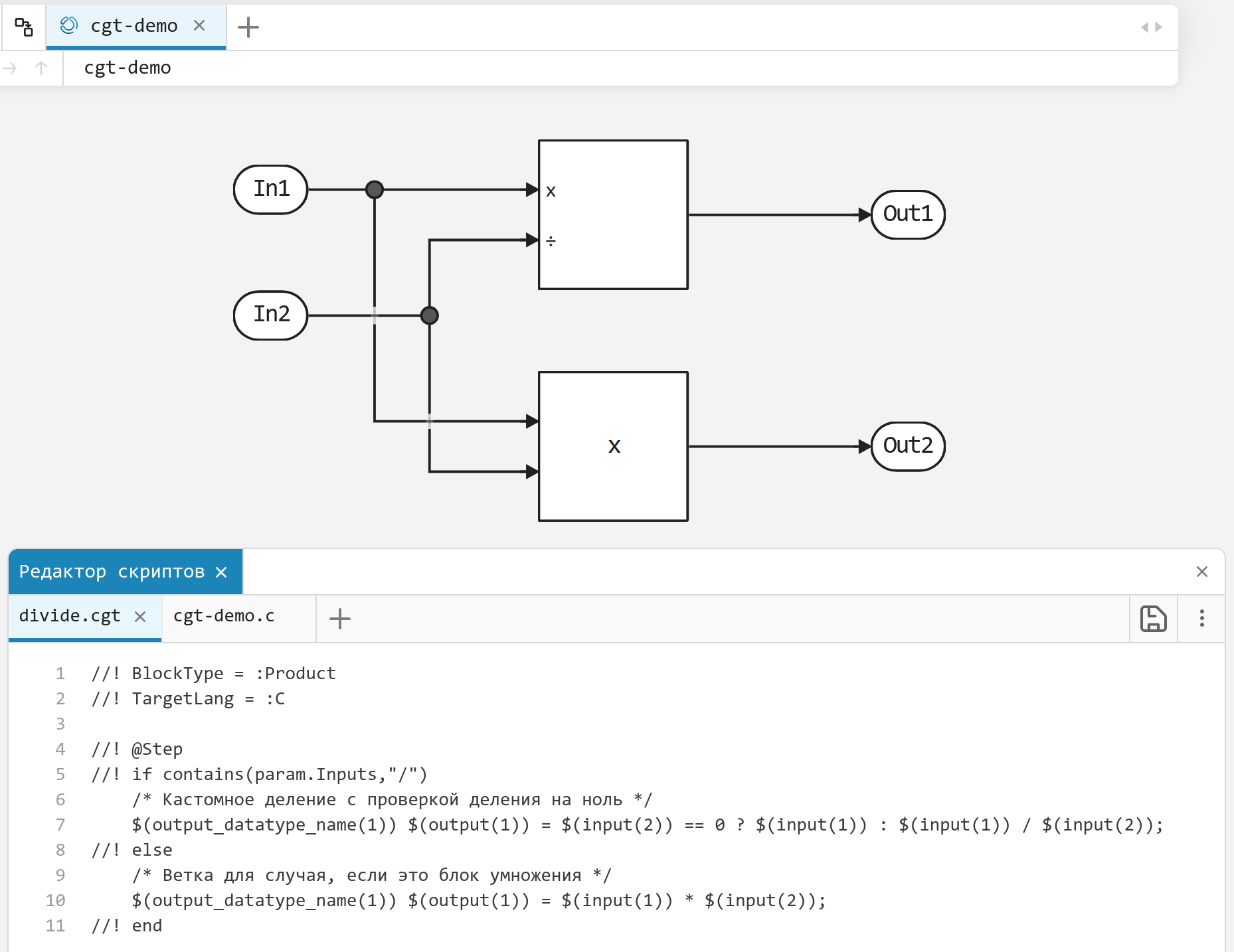The height and width of the screenshot is (952, 1234).
Task: Select the Out2 output port block
Action: pyautogui.click(x=908, y=446)
